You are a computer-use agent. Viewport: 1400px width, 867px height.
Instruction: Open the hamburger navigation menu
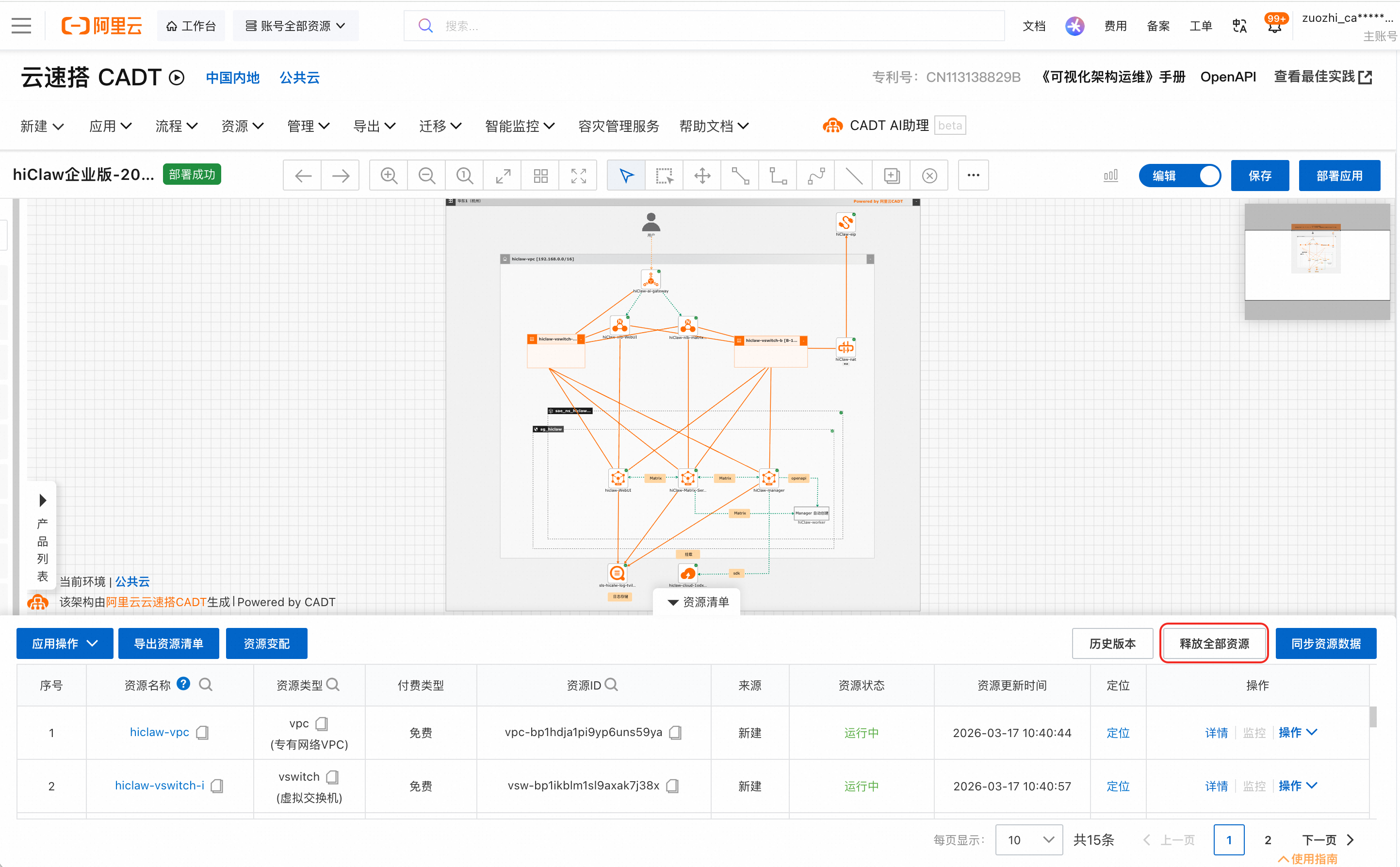pyautogui.click(x=21, y=26)
